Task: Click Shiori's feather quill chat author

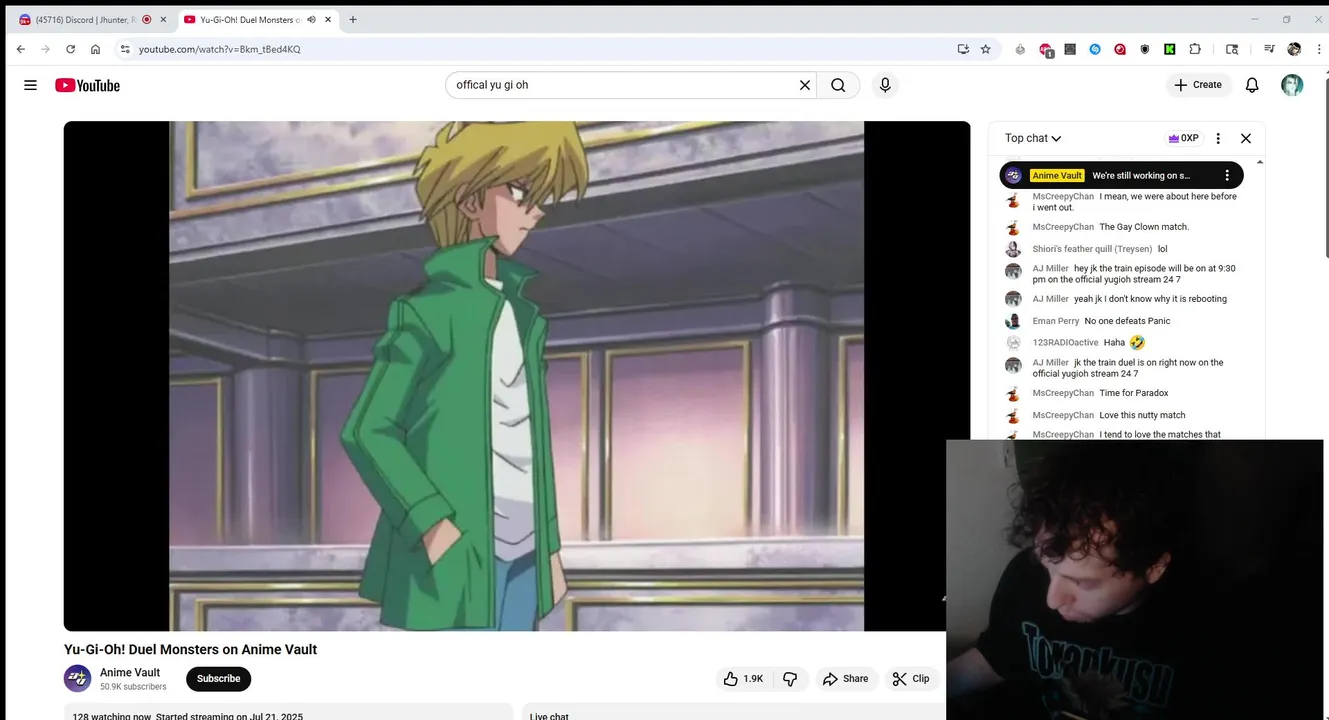Action: (x=1092, y=249)
